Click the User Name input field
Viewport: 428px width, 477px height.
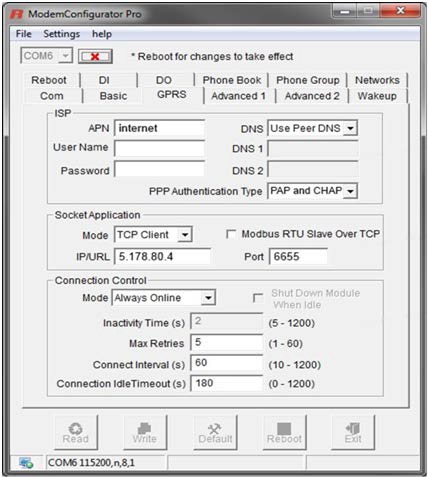tap(160, 148)
